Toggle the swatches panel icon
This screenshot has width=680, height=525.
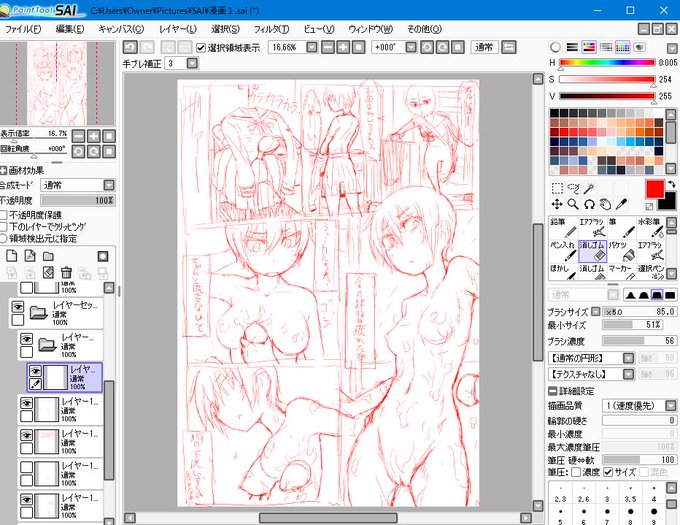[x=622, y=47]
